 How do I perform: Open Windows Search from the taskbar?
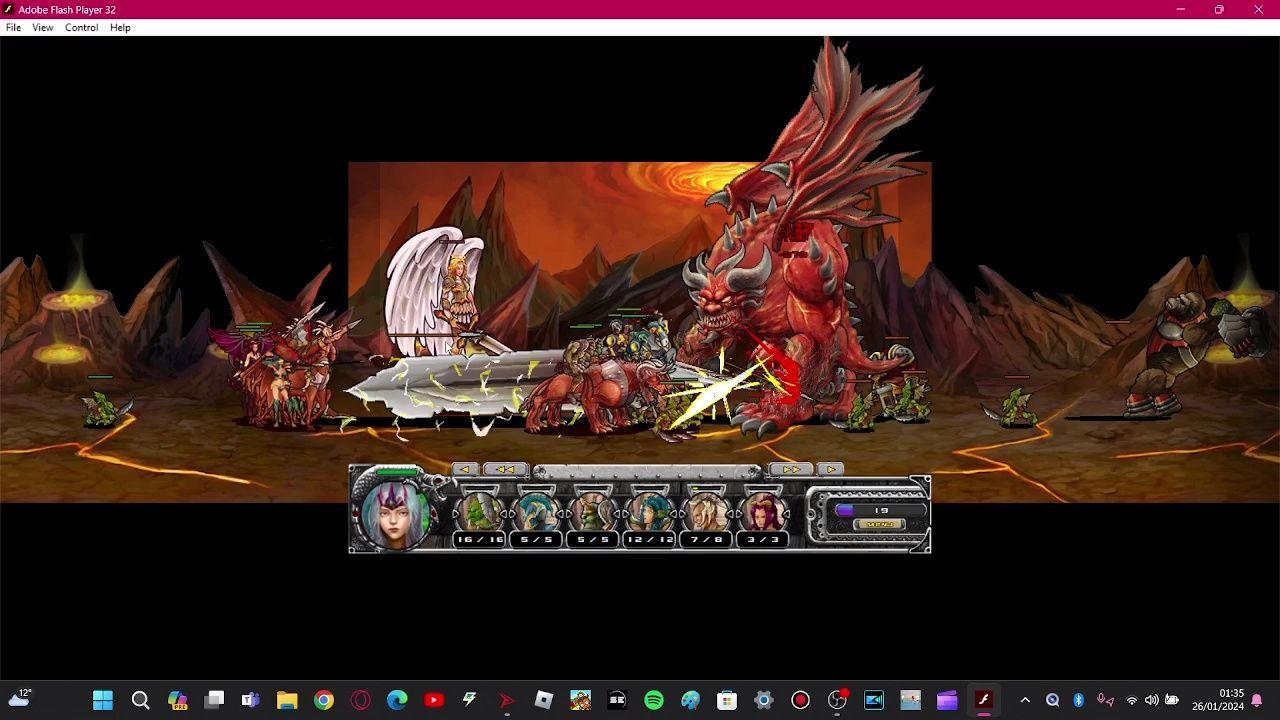[x=141, y=700]
